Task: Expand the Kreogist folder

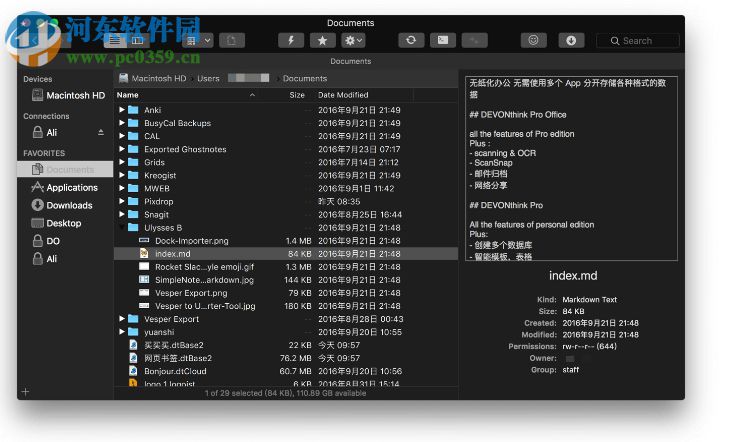Action: (122, 175)
